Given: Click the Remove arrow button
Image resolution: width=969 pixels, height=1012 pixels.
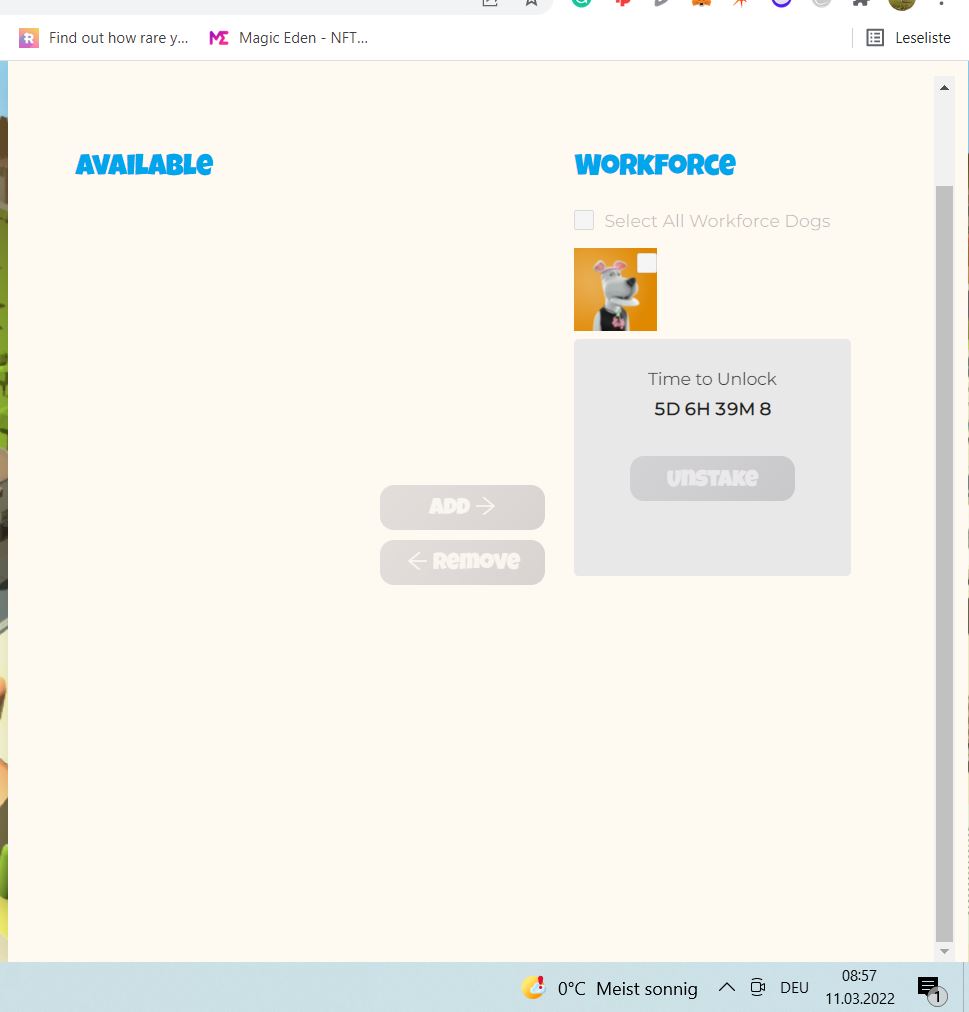Looking at the screenshot, I should [x=462, y=562].
